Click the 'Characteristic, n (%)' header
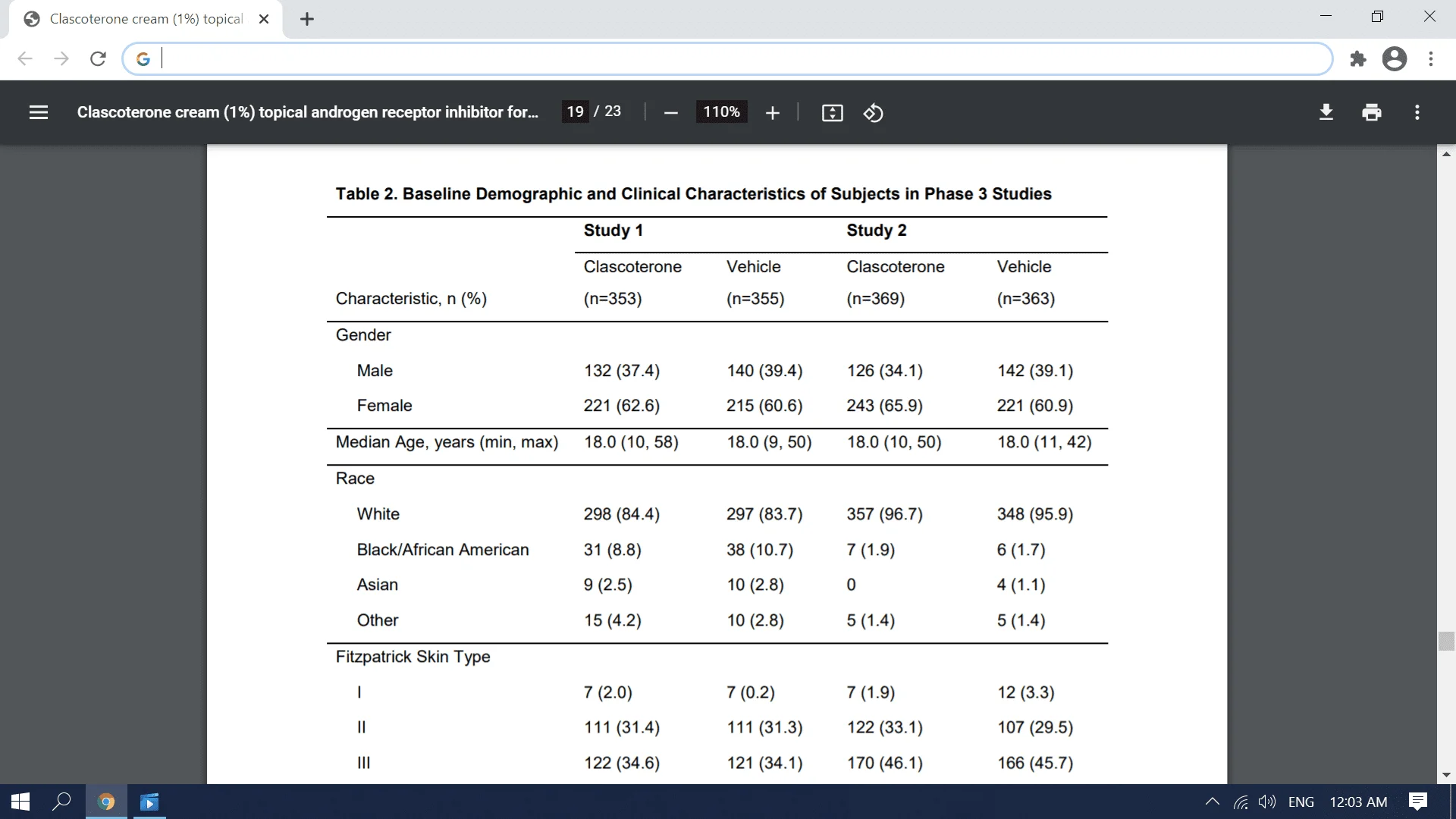This screenshot has height=819, width=1456. point(411,298)
